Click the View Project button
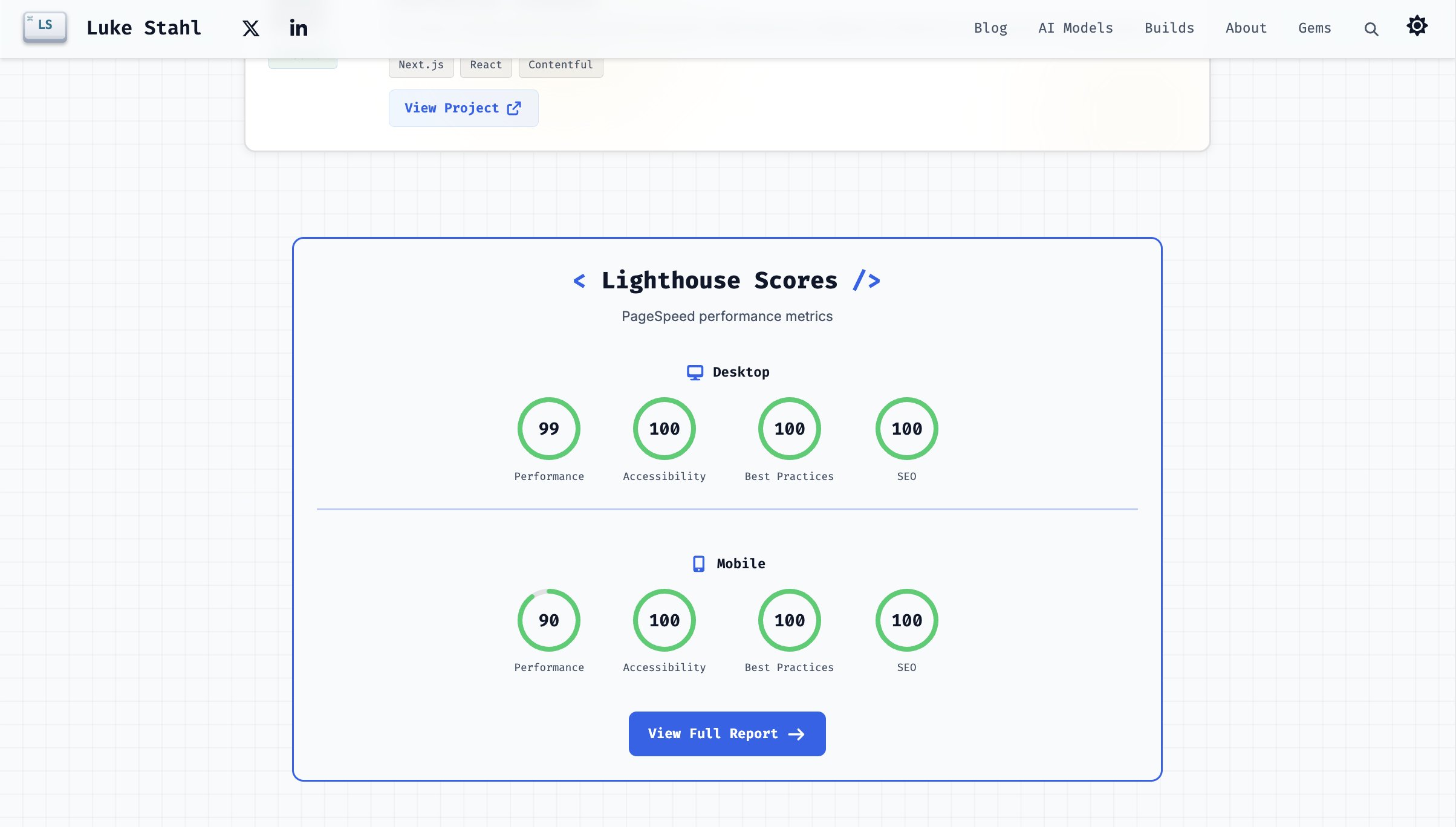The width and height of the screenshot is (1456, 827). (x=463, y=108)
